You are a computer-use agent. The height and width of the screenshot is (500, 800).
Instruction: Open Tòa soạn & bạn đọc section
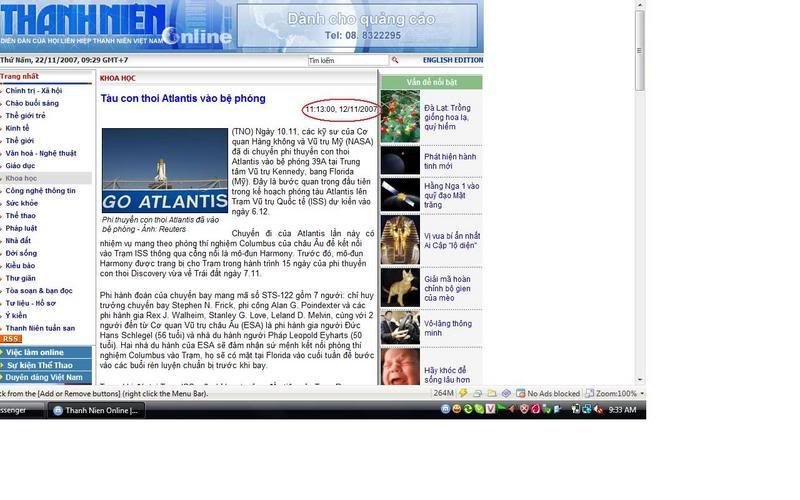(x=39, y=291)
